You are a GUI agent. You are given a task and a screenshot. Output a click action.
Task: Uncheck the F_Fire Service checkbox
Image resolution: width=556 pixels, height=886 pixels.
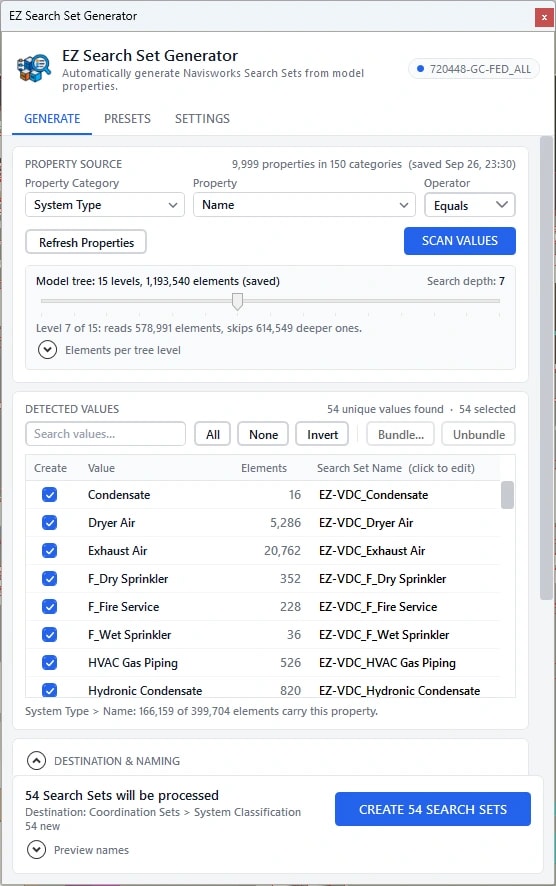click(50, 607)
